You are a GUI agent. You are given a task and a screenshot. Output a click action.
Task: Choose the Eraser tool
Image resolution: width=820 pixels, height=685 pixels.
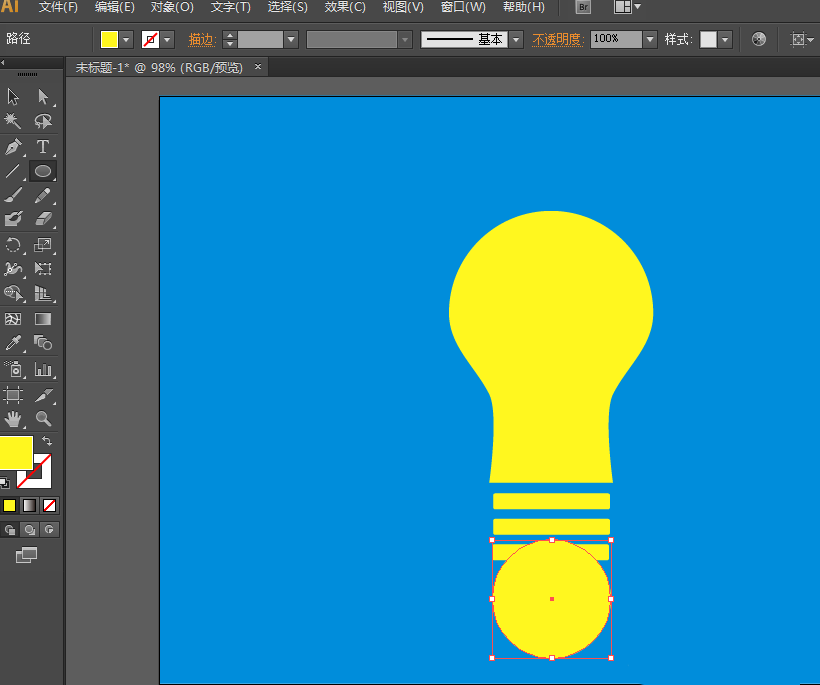[43, 218]
